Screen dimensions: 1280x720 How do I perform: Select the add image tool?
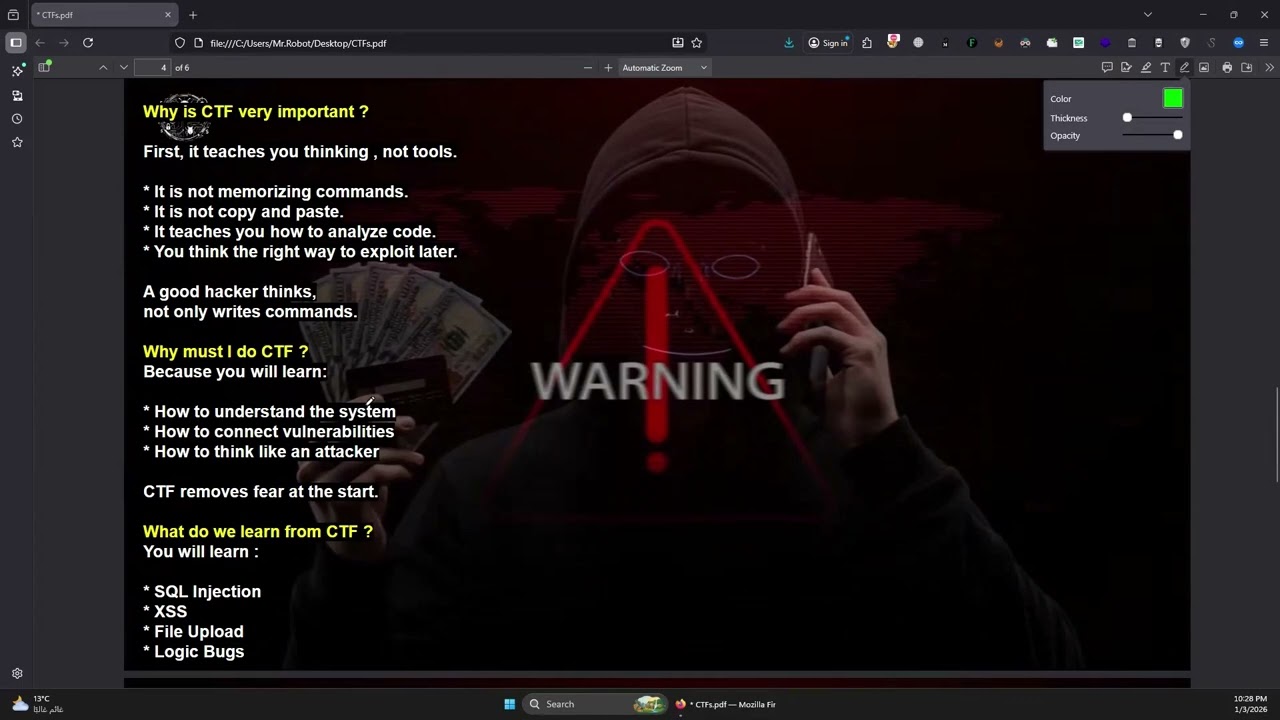1204,67
